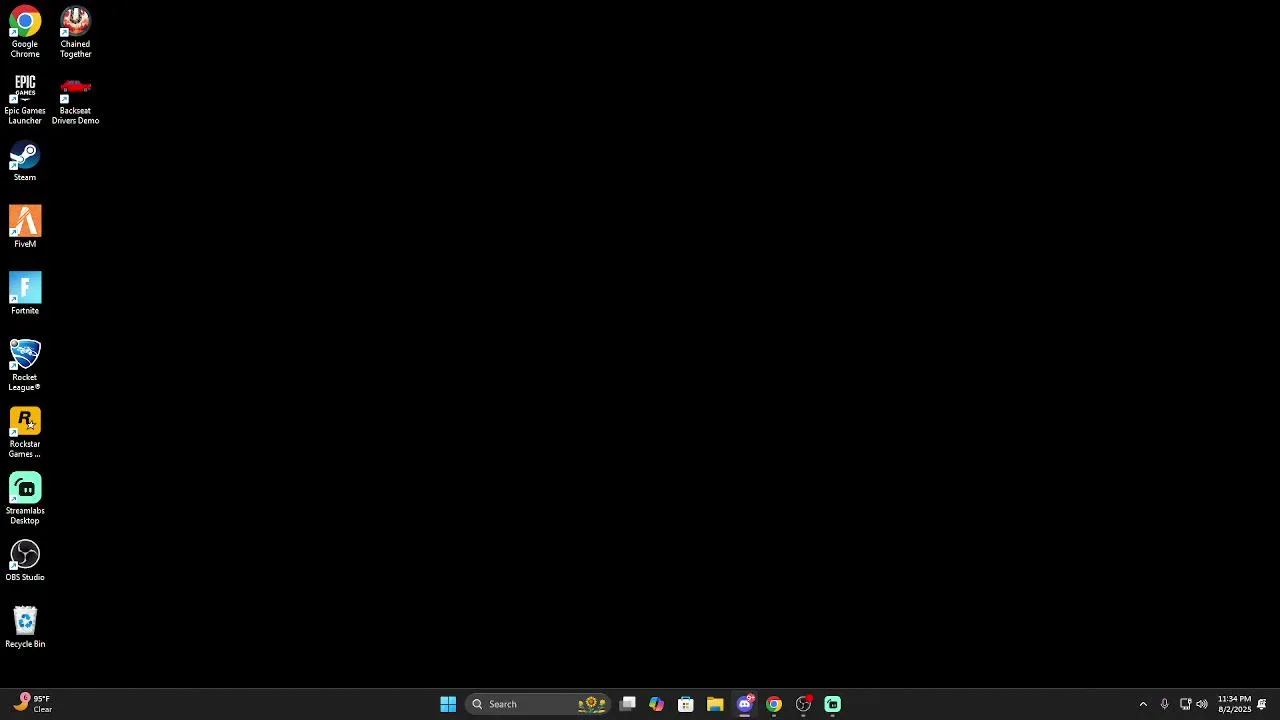
Task: Click the taskbar Search box
Action: point(540,704)
